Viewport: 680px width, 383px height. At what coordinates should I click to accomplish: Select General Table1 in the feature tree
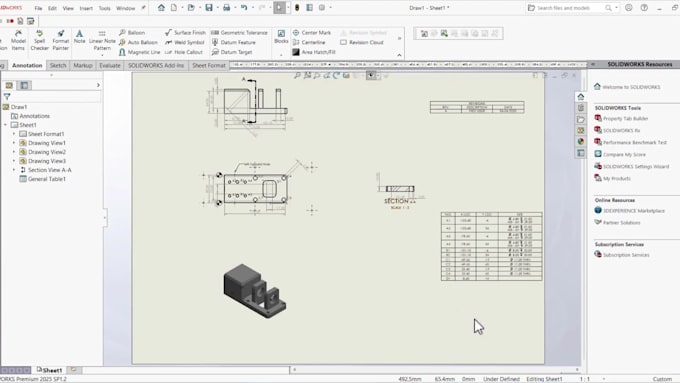tap(42, 179)
